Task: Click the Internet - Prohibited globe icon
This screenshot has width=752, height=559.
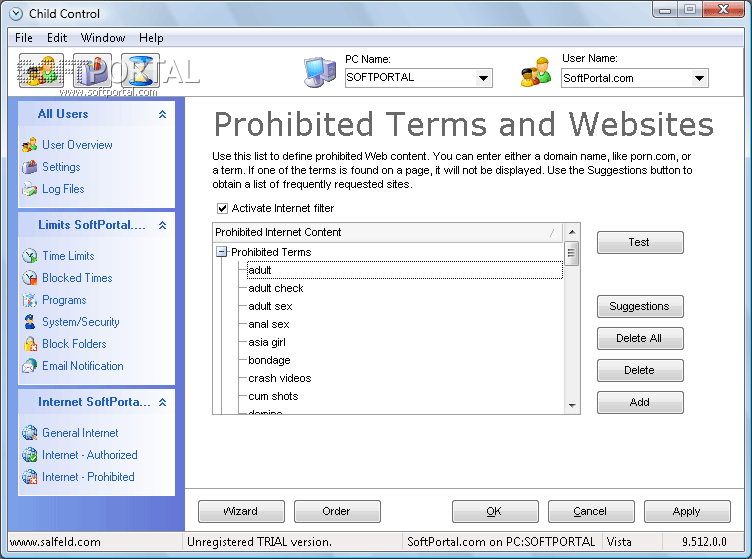Action: tap(30, 477)
